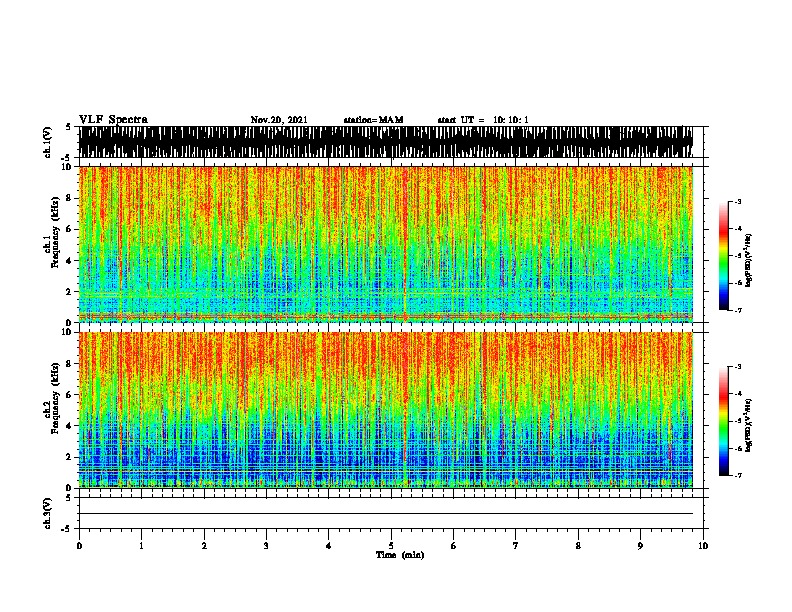Click the 'VLF Spectra' title text
Image resolution: width=792 pixels, height=612 pixels.
click(x=113, y=120)
